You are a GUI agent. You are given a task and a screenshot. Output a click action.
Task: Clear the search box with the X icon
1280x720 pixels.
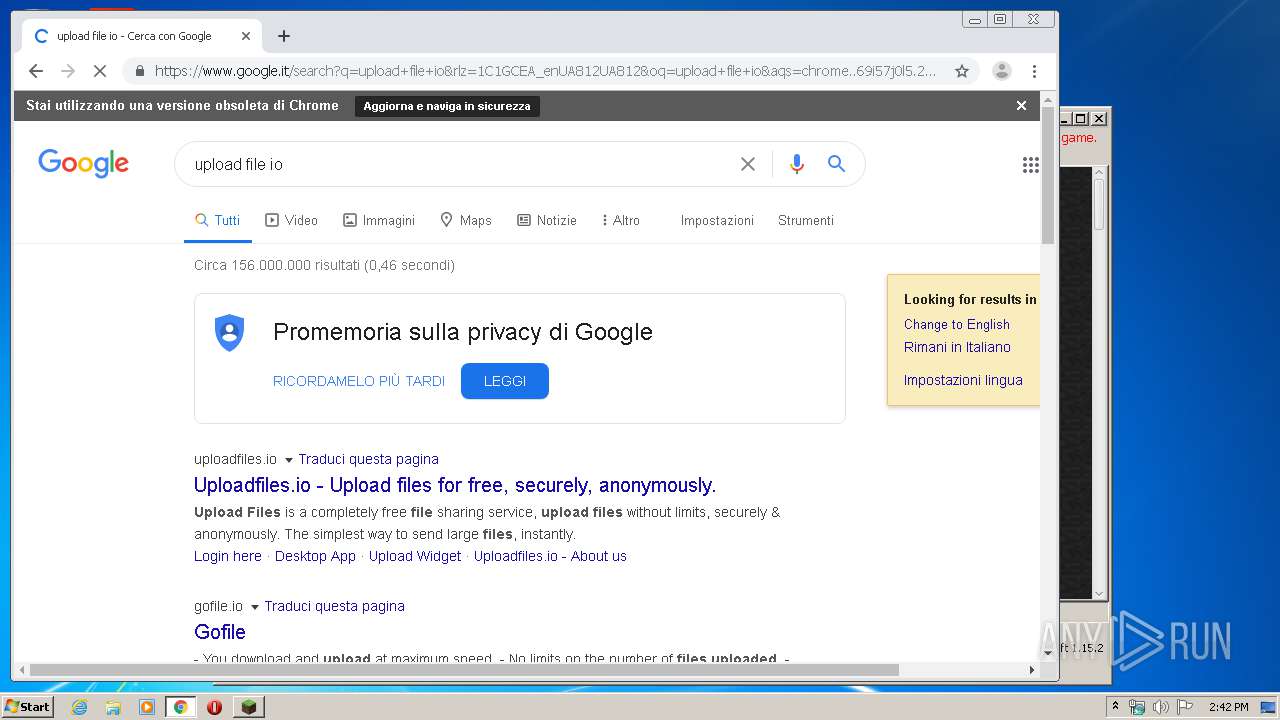tap(747, 164)
